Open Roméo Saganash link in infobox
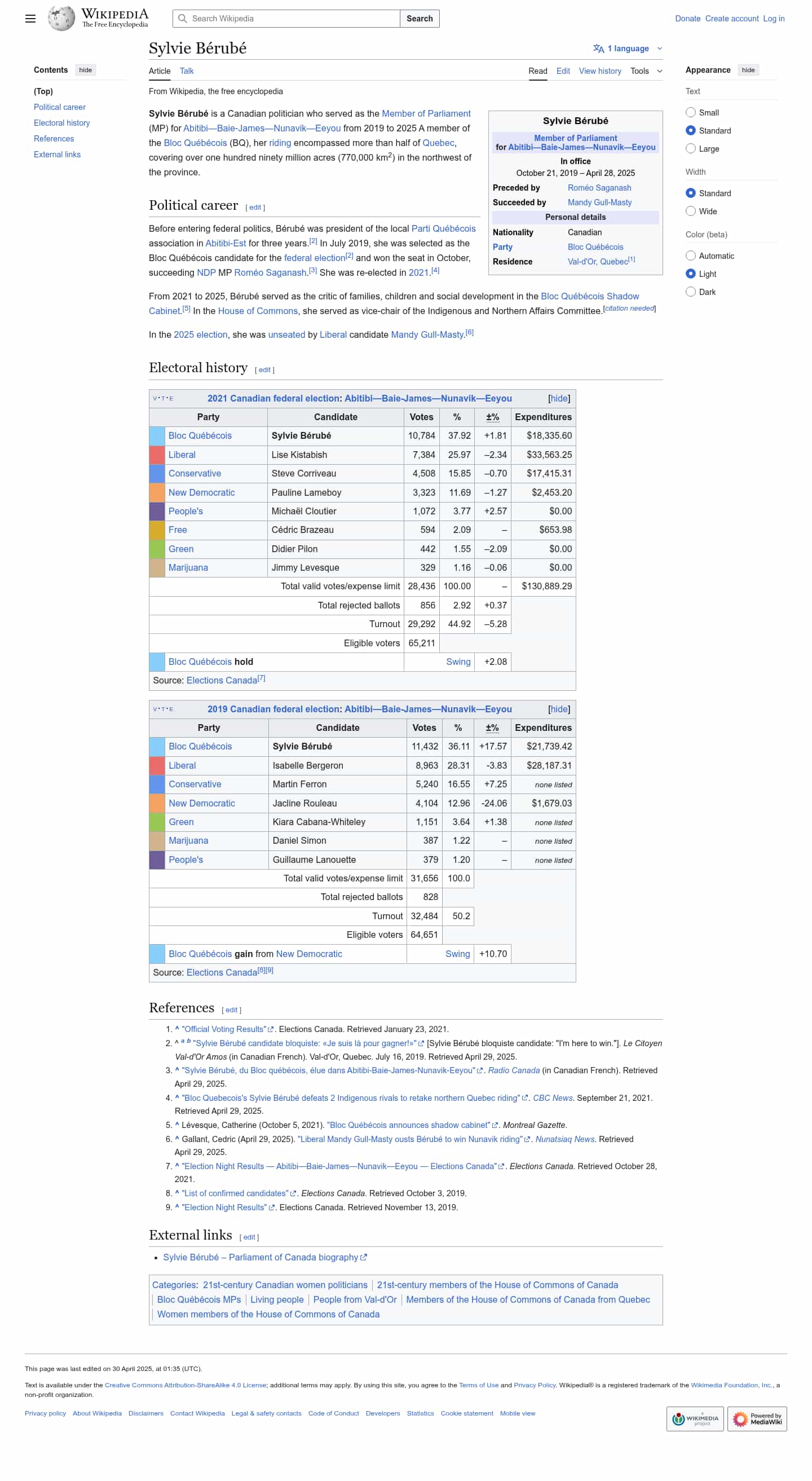This screenshot has width=812, height=1481. (x=599, y=188)
